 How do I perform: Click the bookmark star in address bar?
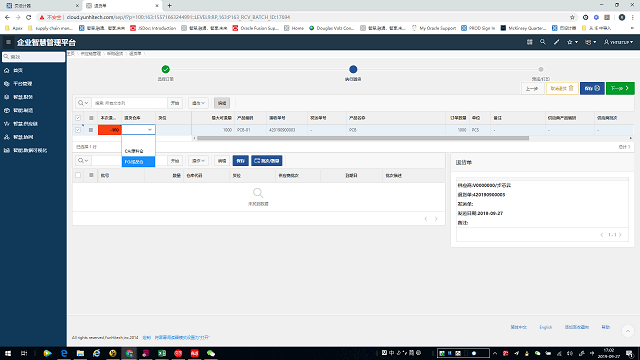[572, 17]
